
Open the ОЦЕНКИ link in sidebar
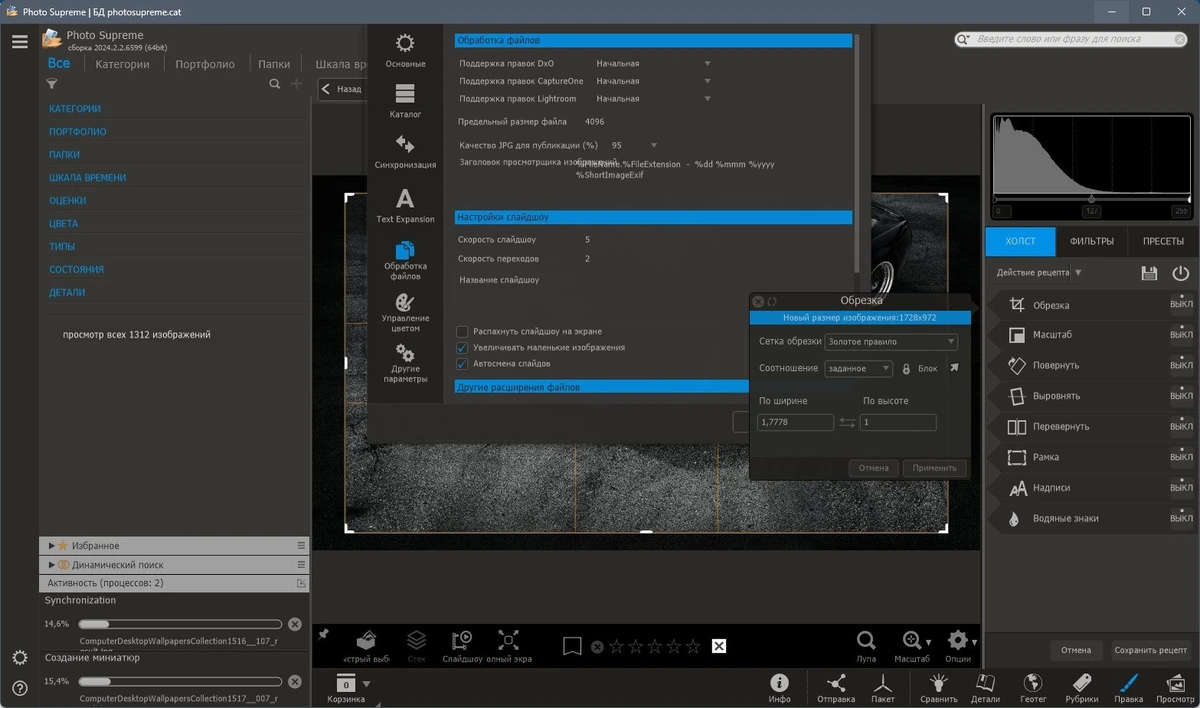click(67, 200)
